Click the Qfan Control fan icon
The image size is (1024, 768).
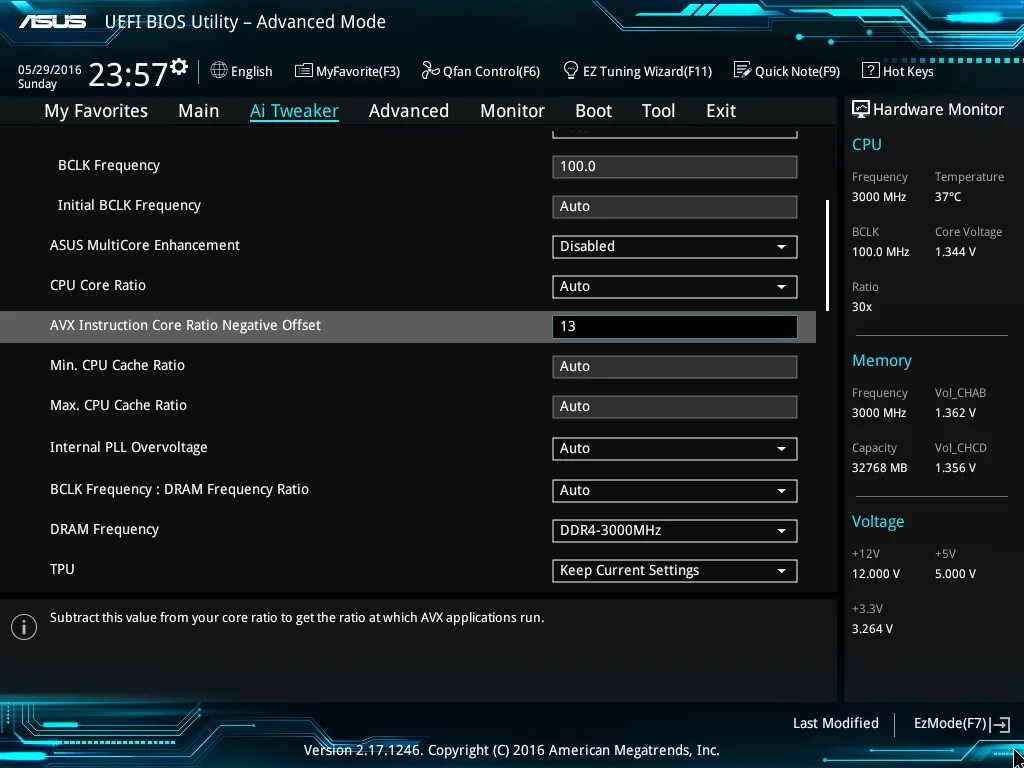[430, 71]
